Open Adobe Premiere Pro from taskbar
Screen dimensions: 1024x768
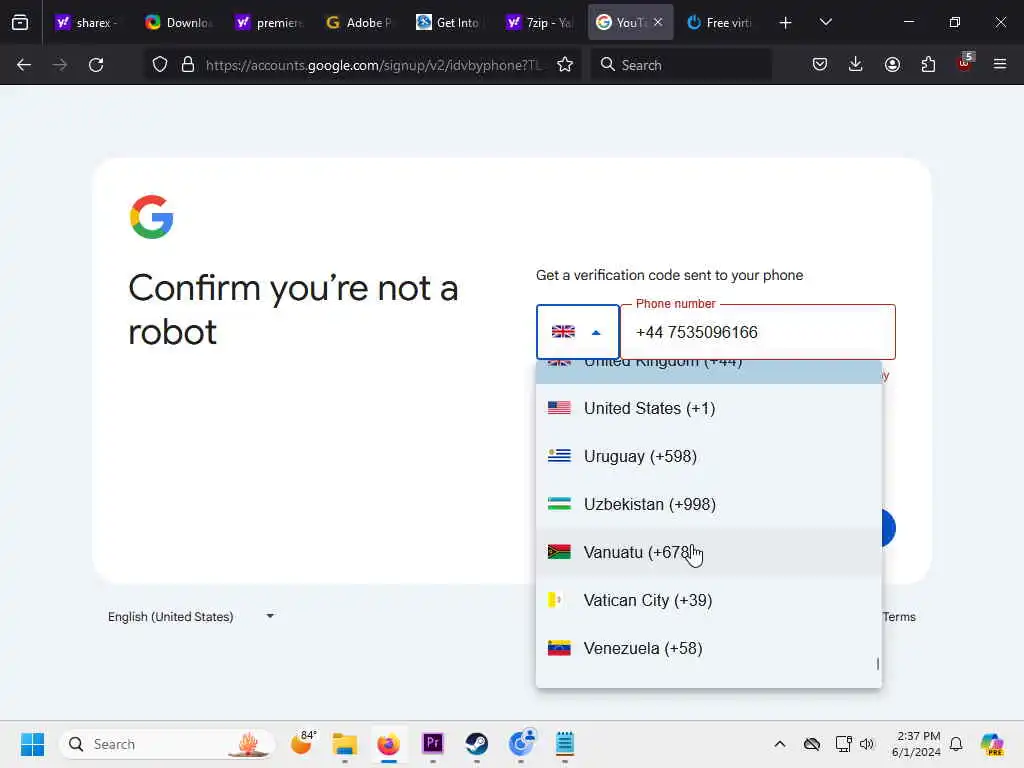pyautogui.click(x=432, y=744)
